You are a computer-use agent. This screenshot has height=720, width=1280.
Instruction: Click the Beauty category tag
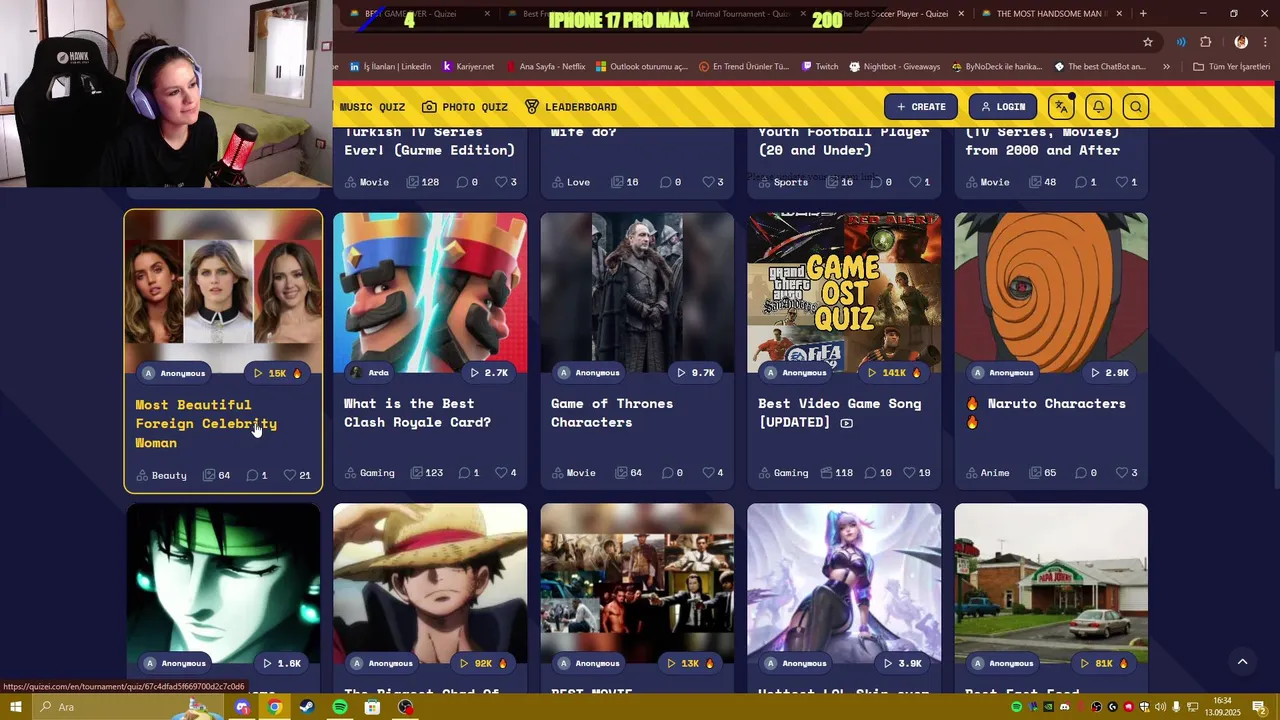point(161,475)
